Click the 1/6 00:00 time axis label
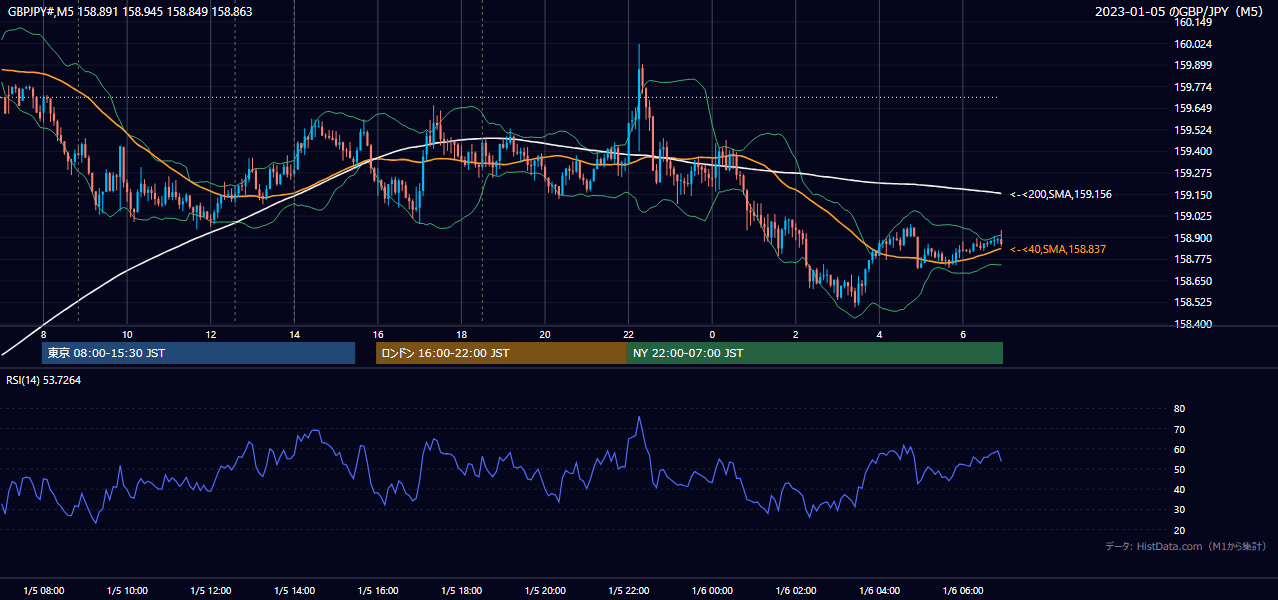Screen dimensions: 1278x600 tap(712, 591)
